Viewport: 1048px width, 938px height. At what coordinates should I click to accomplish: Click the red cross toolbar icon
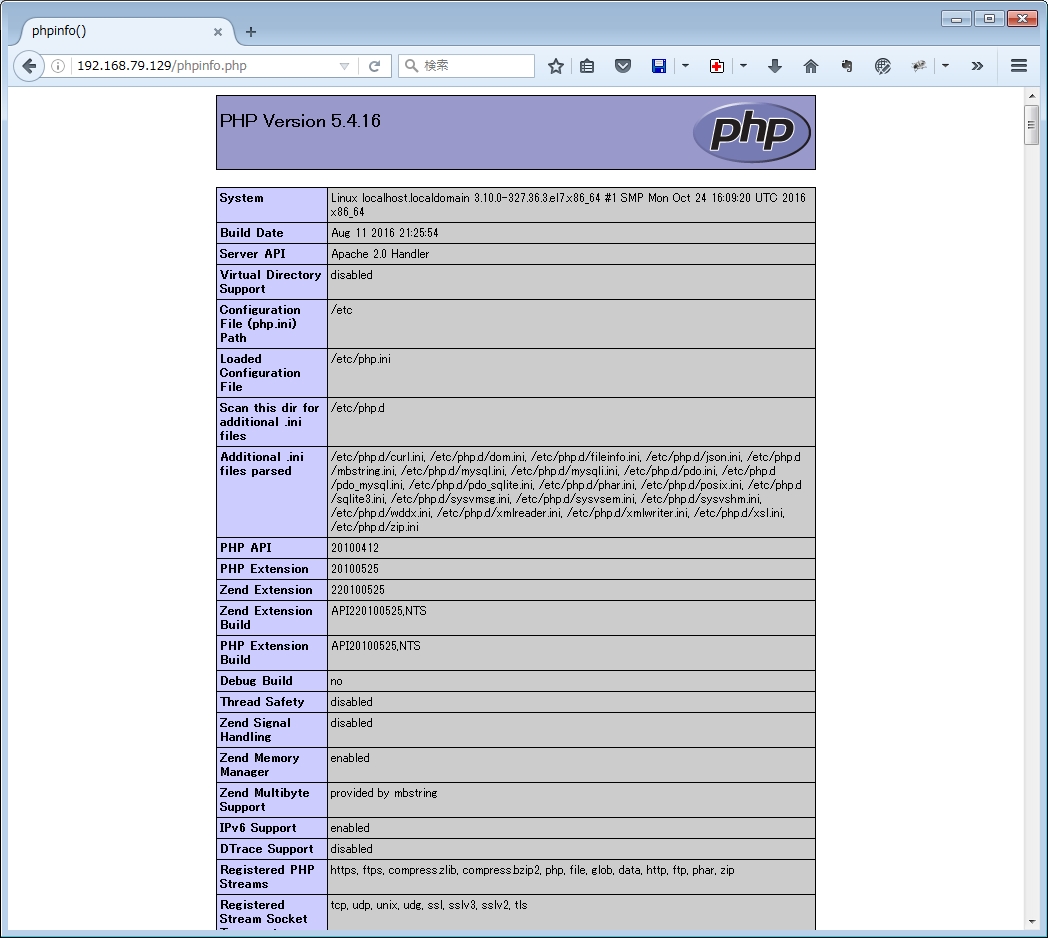tap(717, 66)
